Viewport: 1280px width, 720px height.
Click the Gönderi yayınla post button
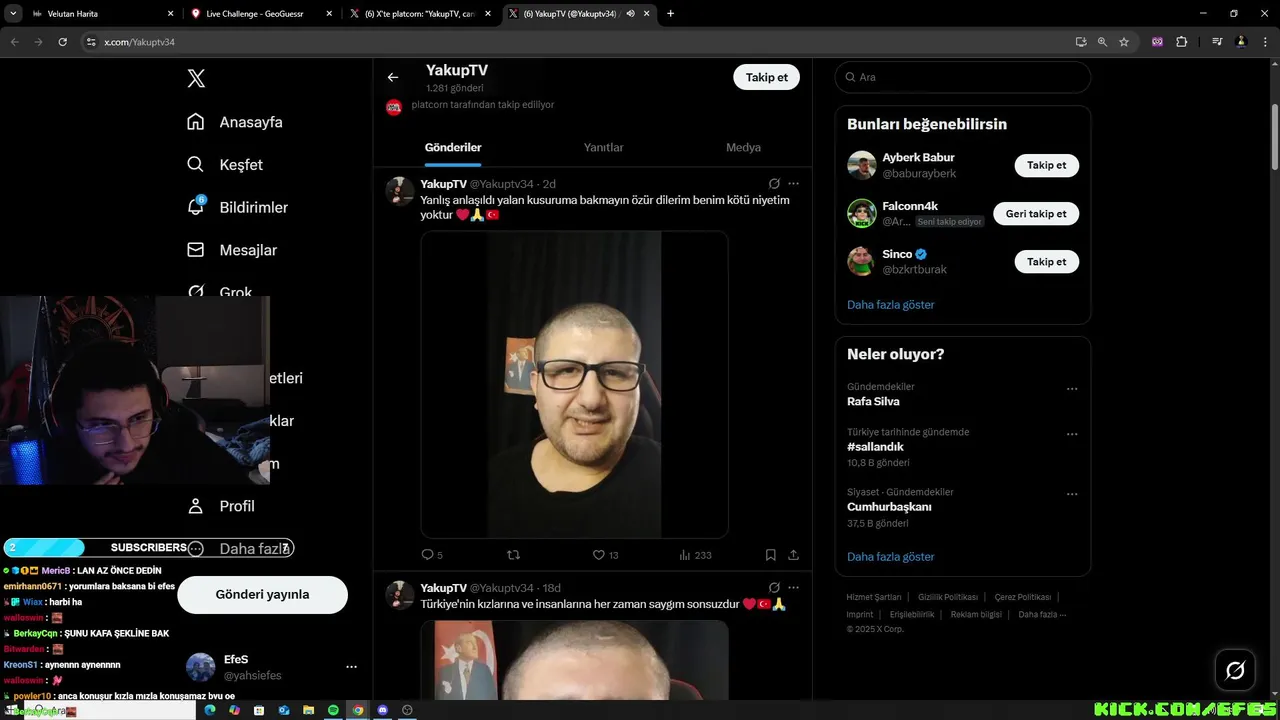point(262,594)
